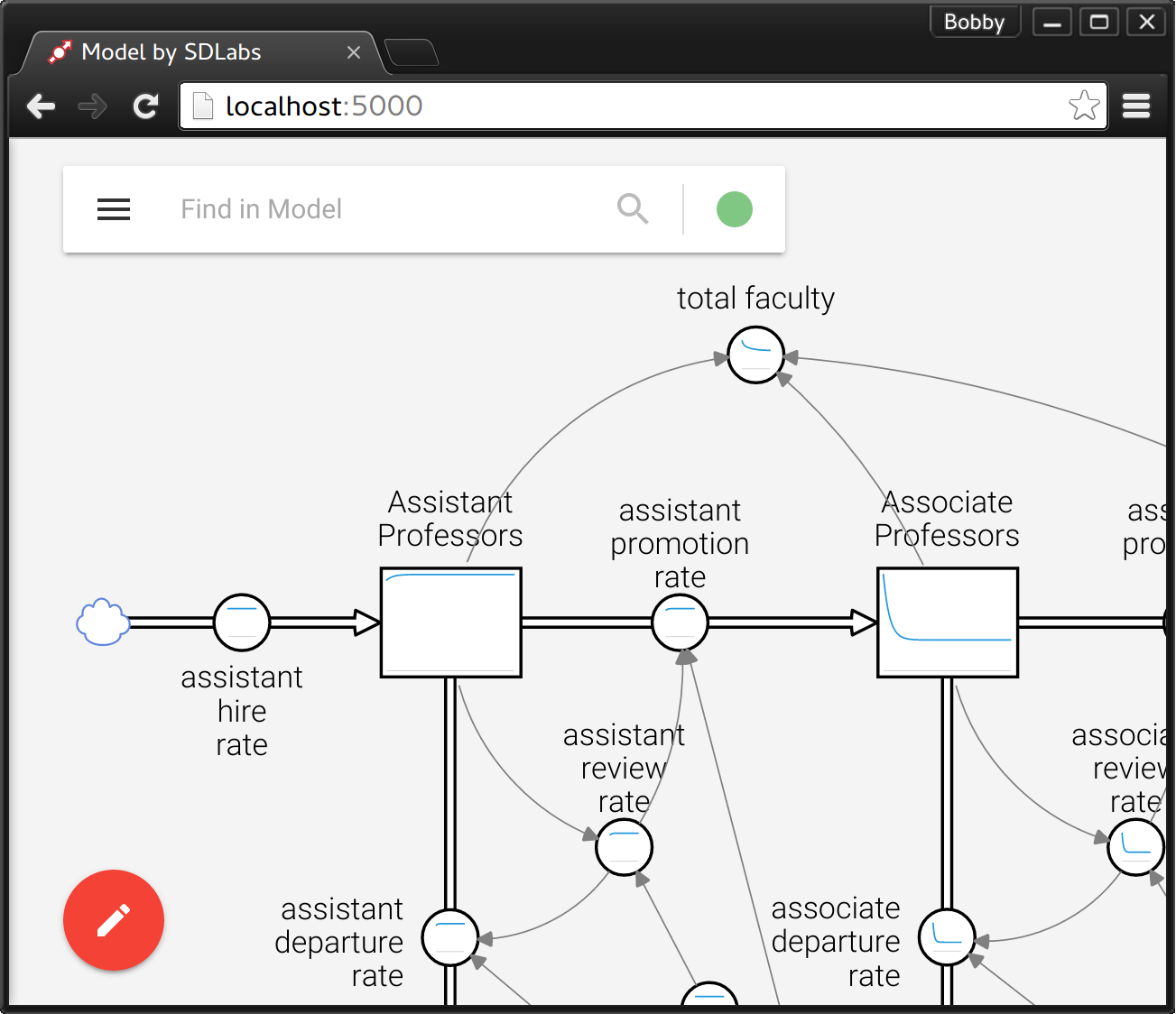Reload the page

click(x=145, y=106)
